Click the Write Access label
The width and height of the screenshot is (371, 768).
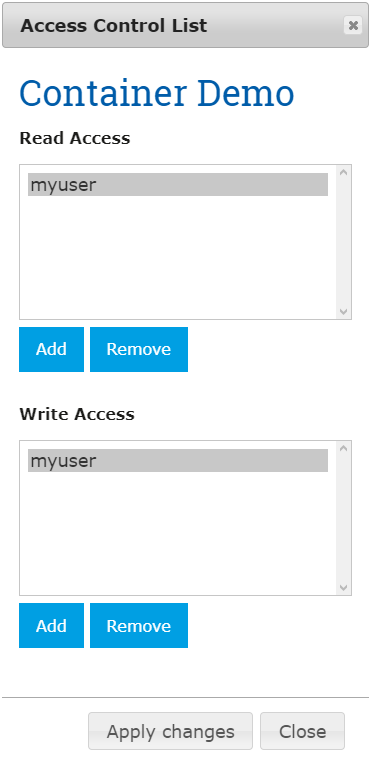click(x=77, y=414)
